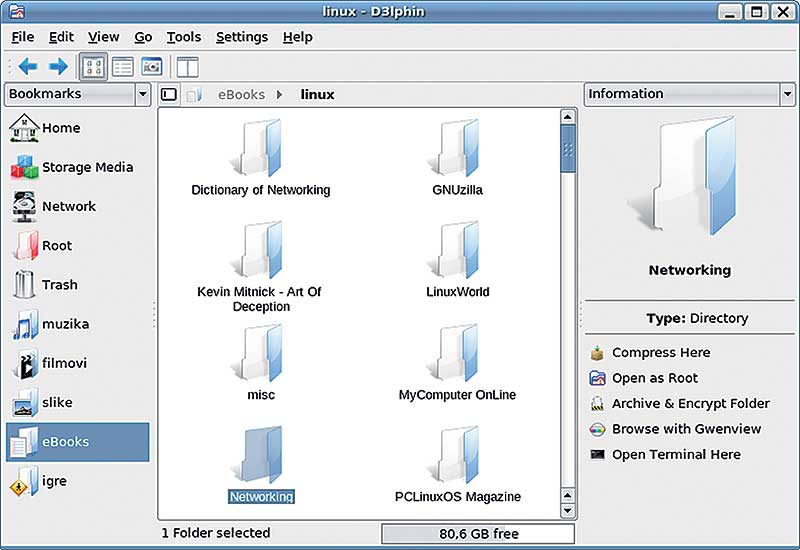Go forward with the blue right arrow

[x=58, y=66]
